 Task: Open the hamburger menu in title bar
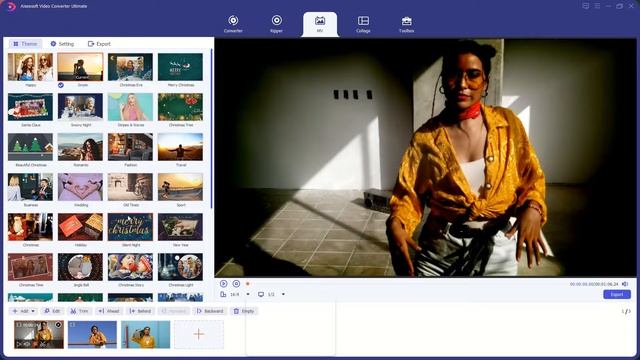(597, 6)
